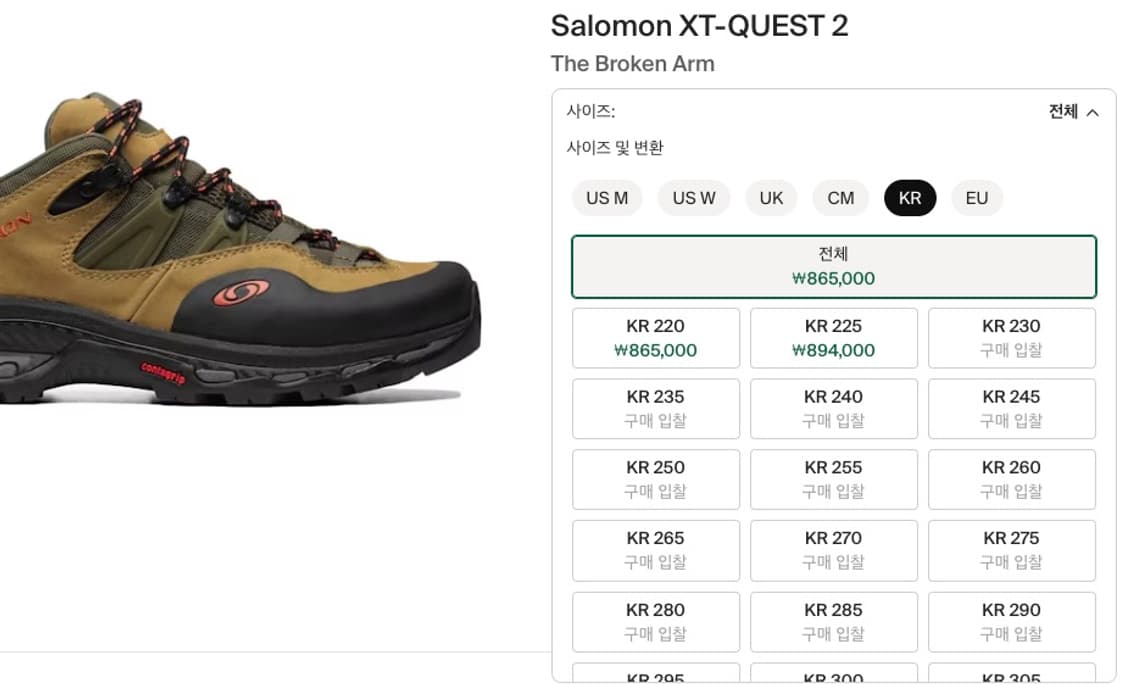
Task: Open the Salomon XT-QUEST 2 product title
Action: [x=700, y=25]
